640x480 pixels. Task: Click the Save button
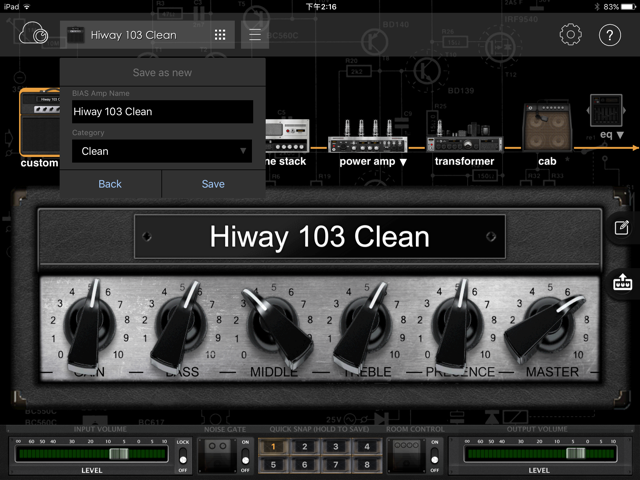point(213,184)
